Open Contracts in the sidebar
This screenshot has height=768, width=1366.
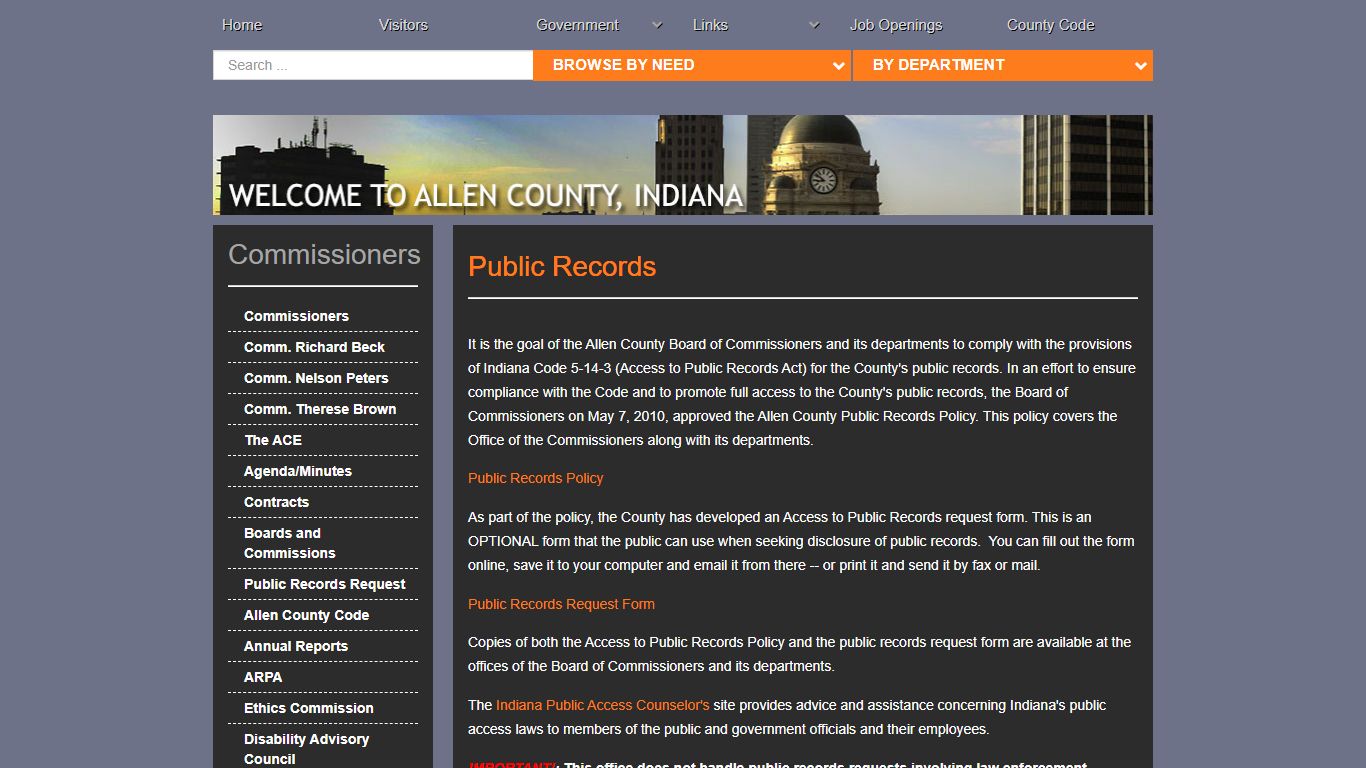click(x=276, y=502)
